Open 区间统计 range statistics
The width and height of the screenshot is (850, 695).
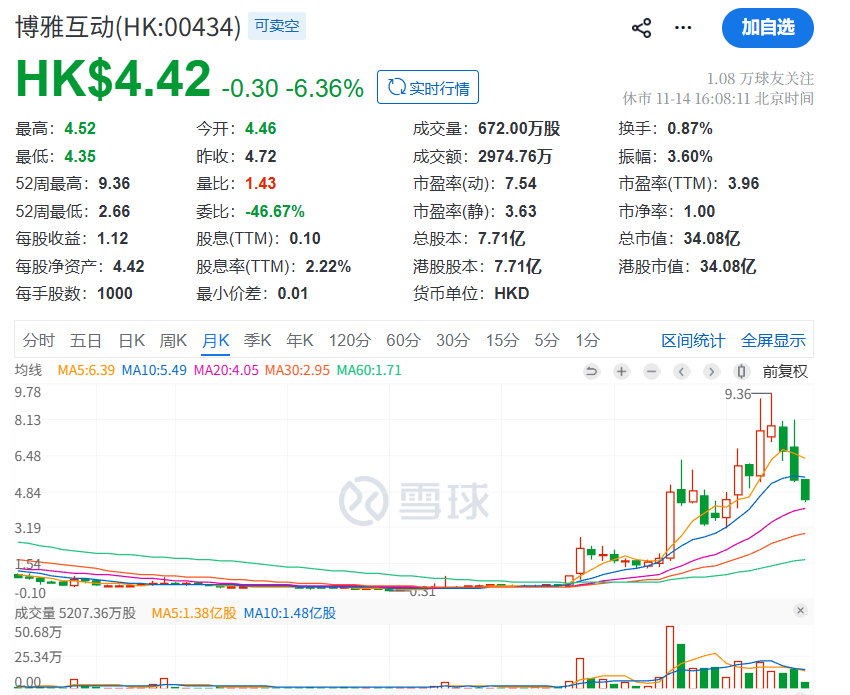pos(693,340)
